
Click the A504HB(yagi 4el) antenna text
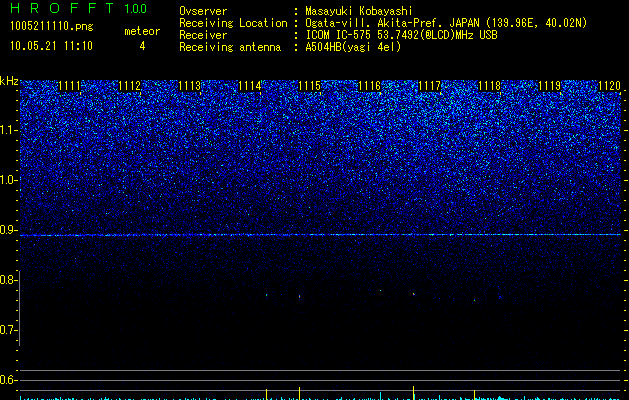pyautogui.click(x=353, y=47)
